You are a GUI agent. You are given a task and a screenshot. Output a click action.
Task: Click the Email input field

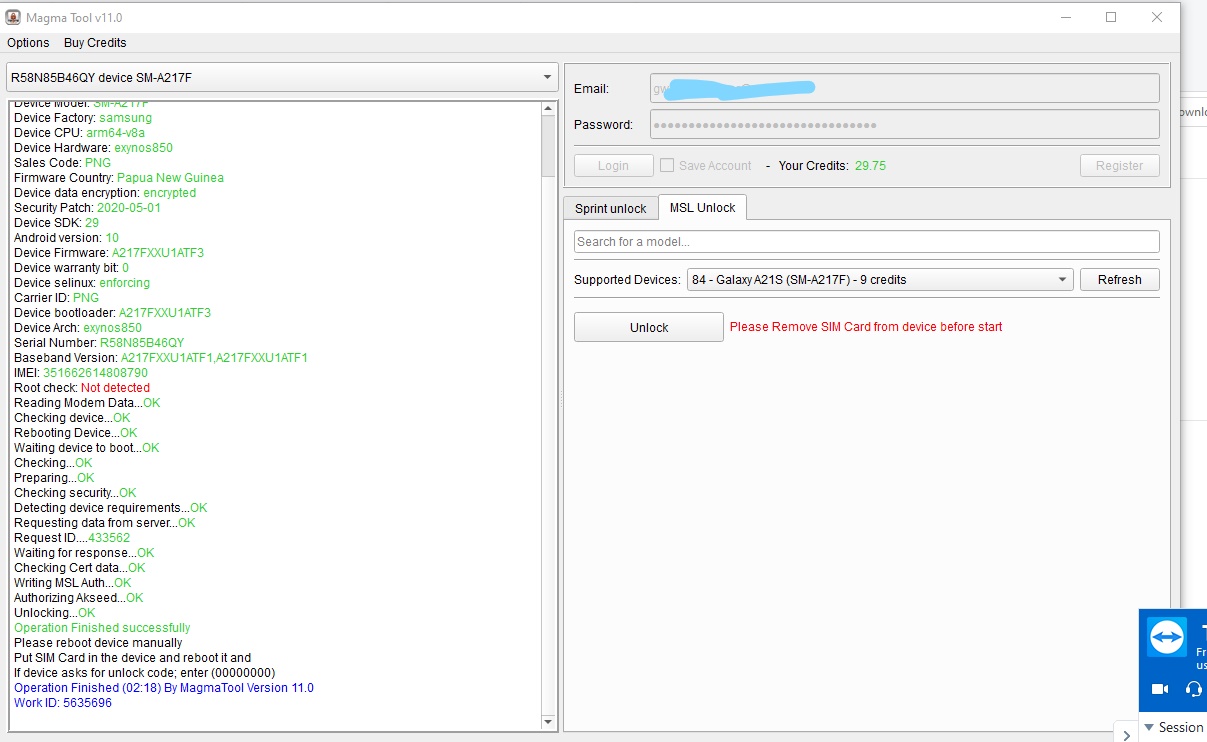tap(905, 88)
